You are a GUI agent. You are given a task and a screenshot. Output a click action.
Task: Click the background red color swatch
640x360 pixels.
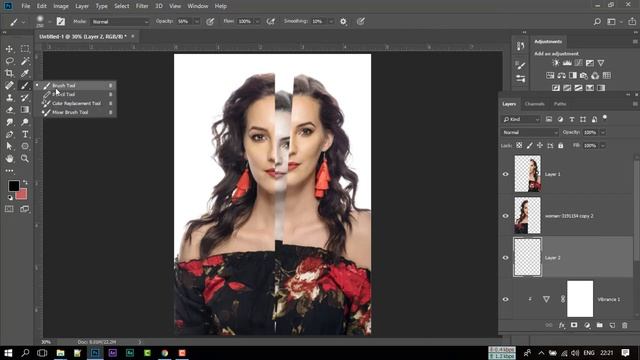tap(22, 195)
